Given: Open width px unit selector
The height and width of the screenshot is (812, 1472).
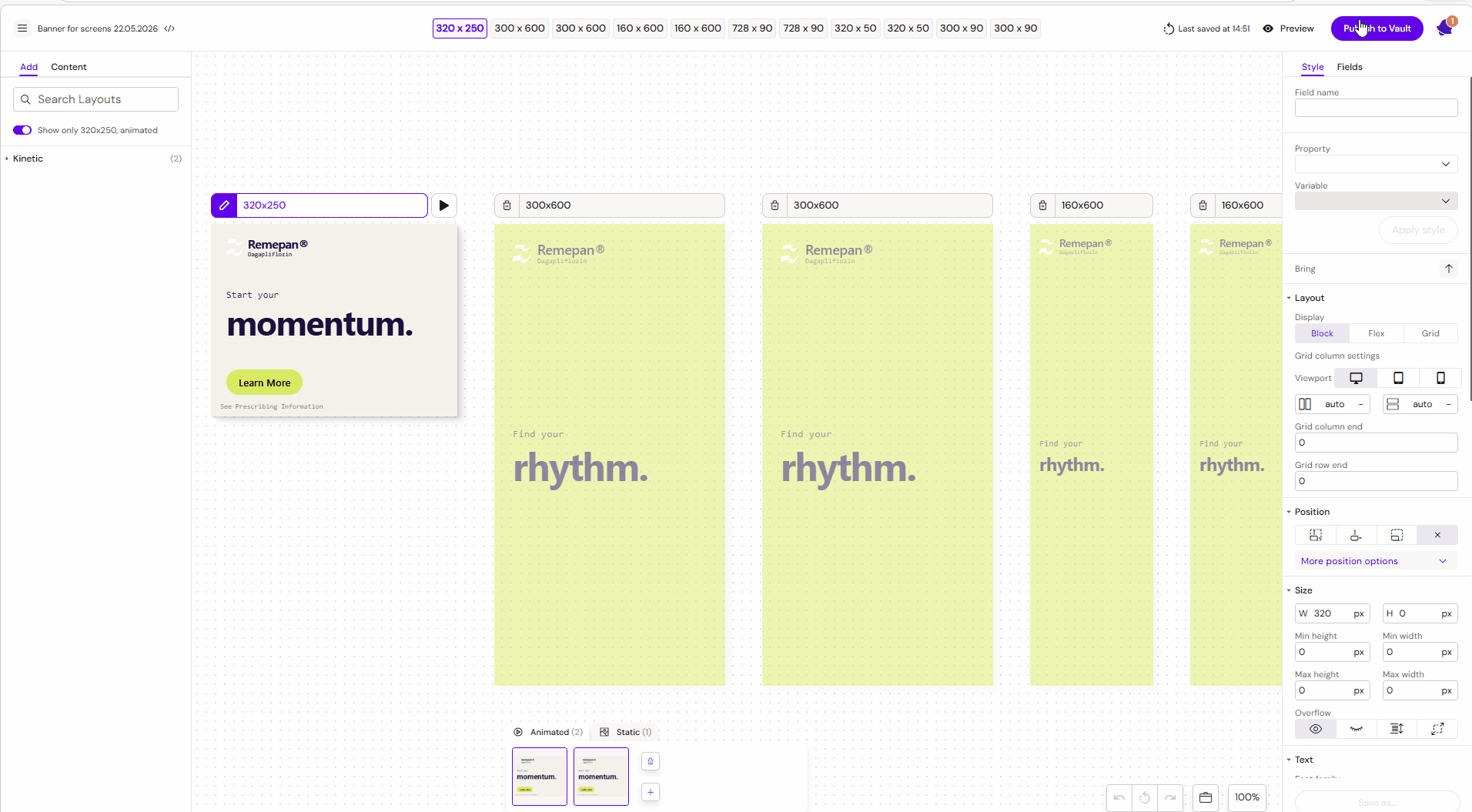Looking at the screenshot, I should 1359,613.
